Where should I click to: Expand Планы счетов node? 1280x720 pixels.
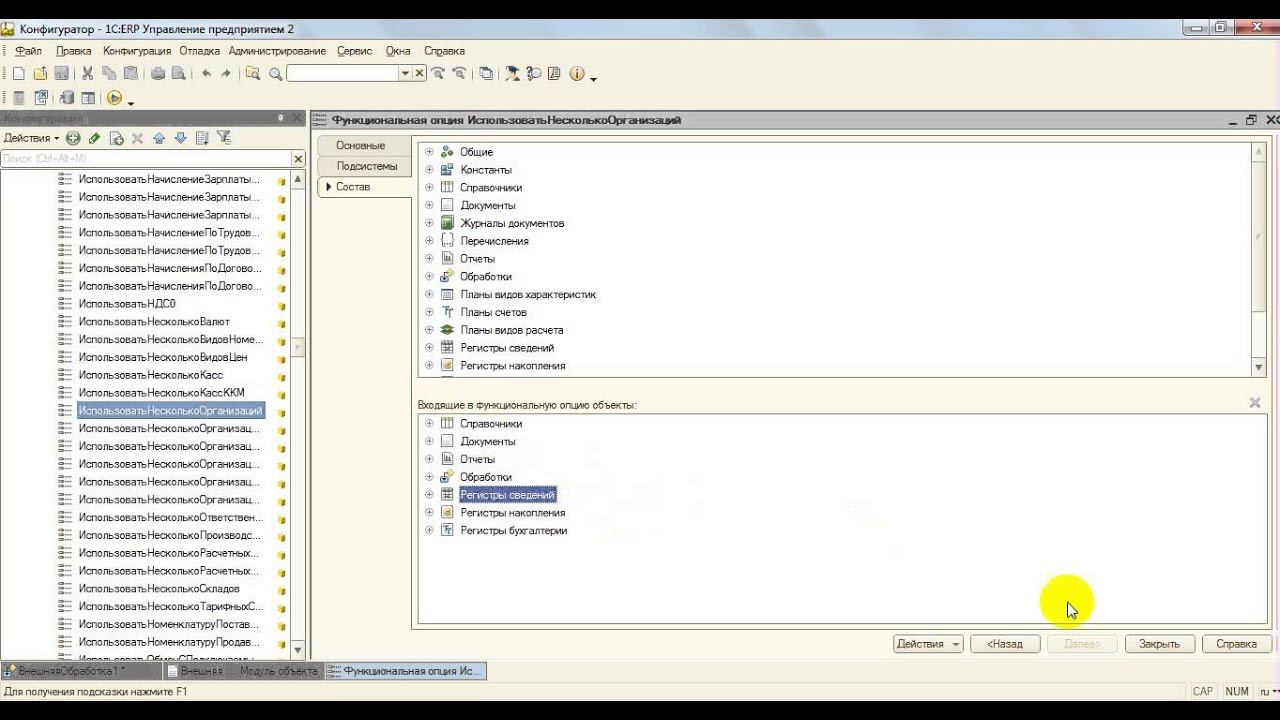click(x=429, y=312)
